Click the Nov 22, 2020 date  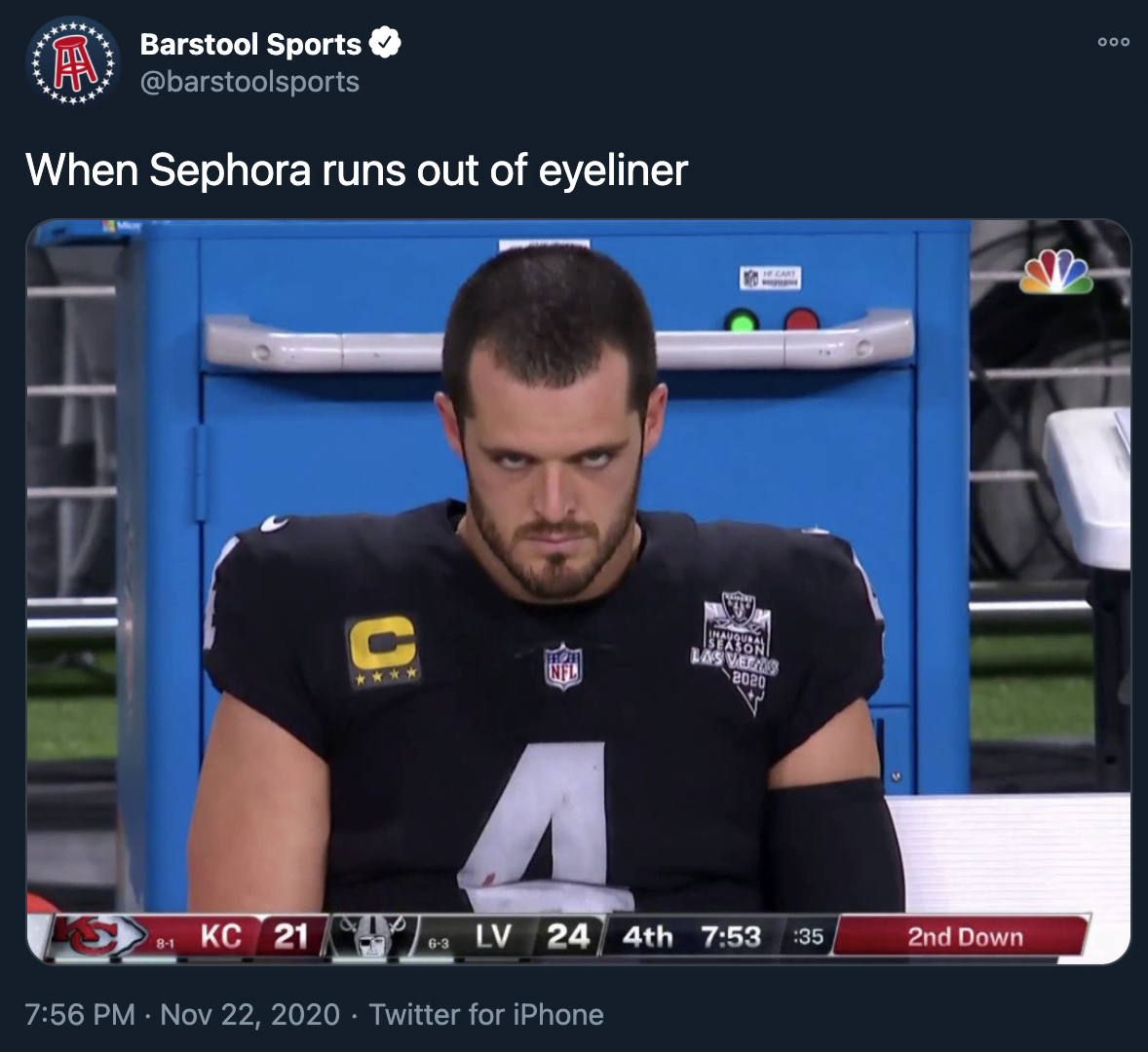click(249, 1015)
